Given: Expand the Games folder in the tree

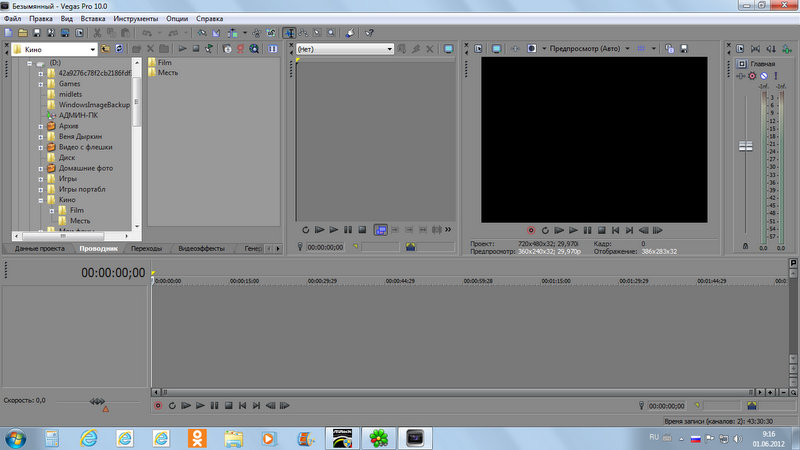Looking at the screenshot, I should (41, 84).
